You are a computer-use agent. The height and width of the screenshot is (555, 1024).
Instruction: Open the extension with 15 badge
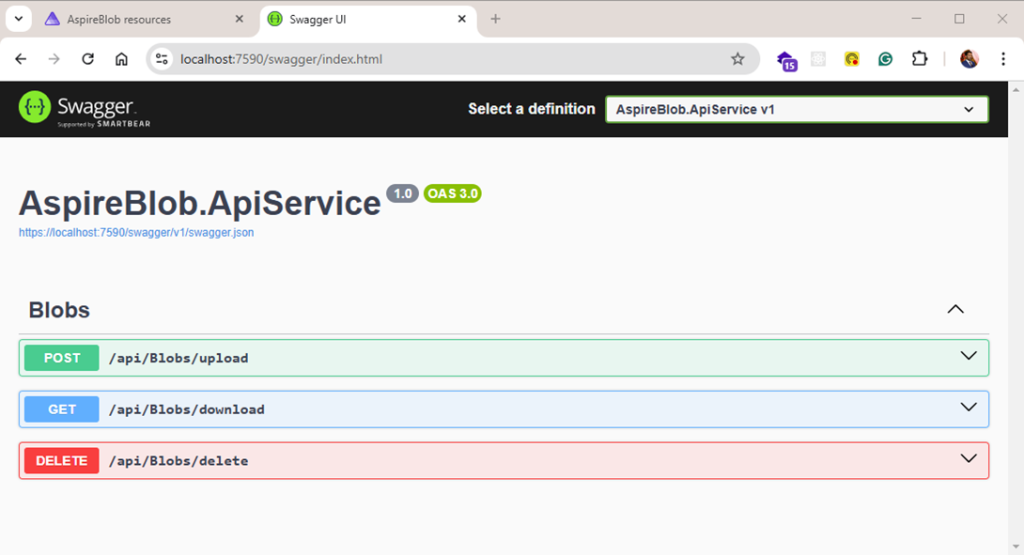coord(787,60)
